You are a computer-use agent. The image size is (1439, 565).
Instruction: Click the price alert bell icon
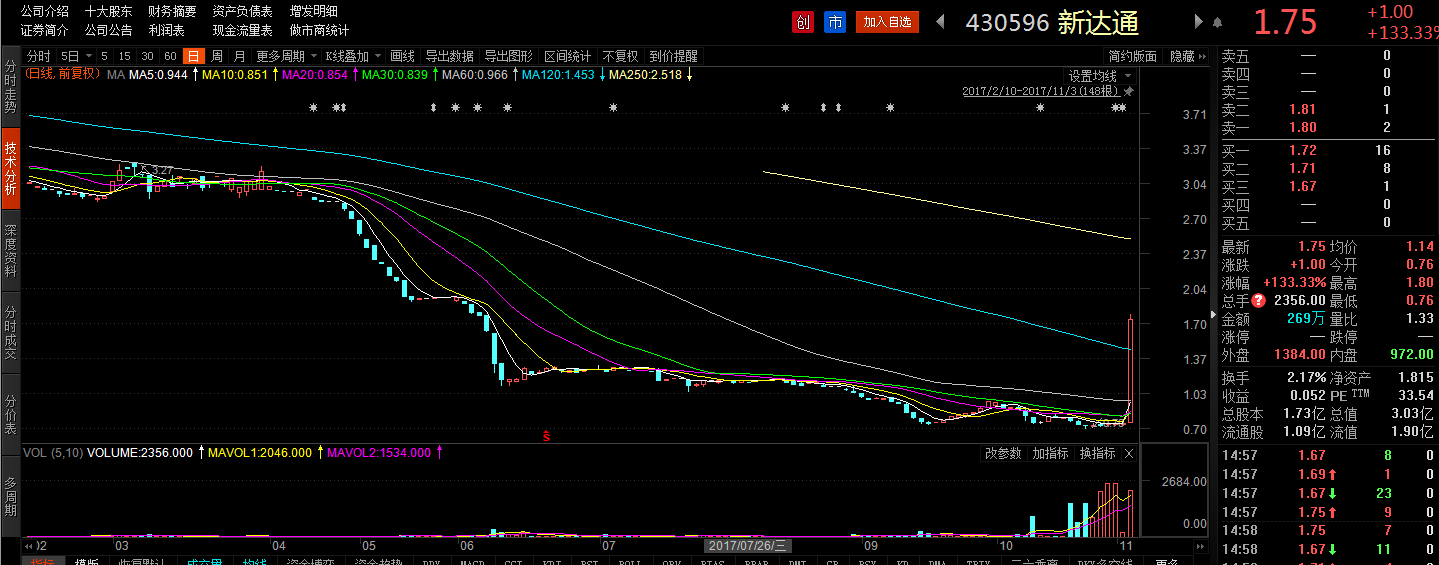coord(1217,22)
